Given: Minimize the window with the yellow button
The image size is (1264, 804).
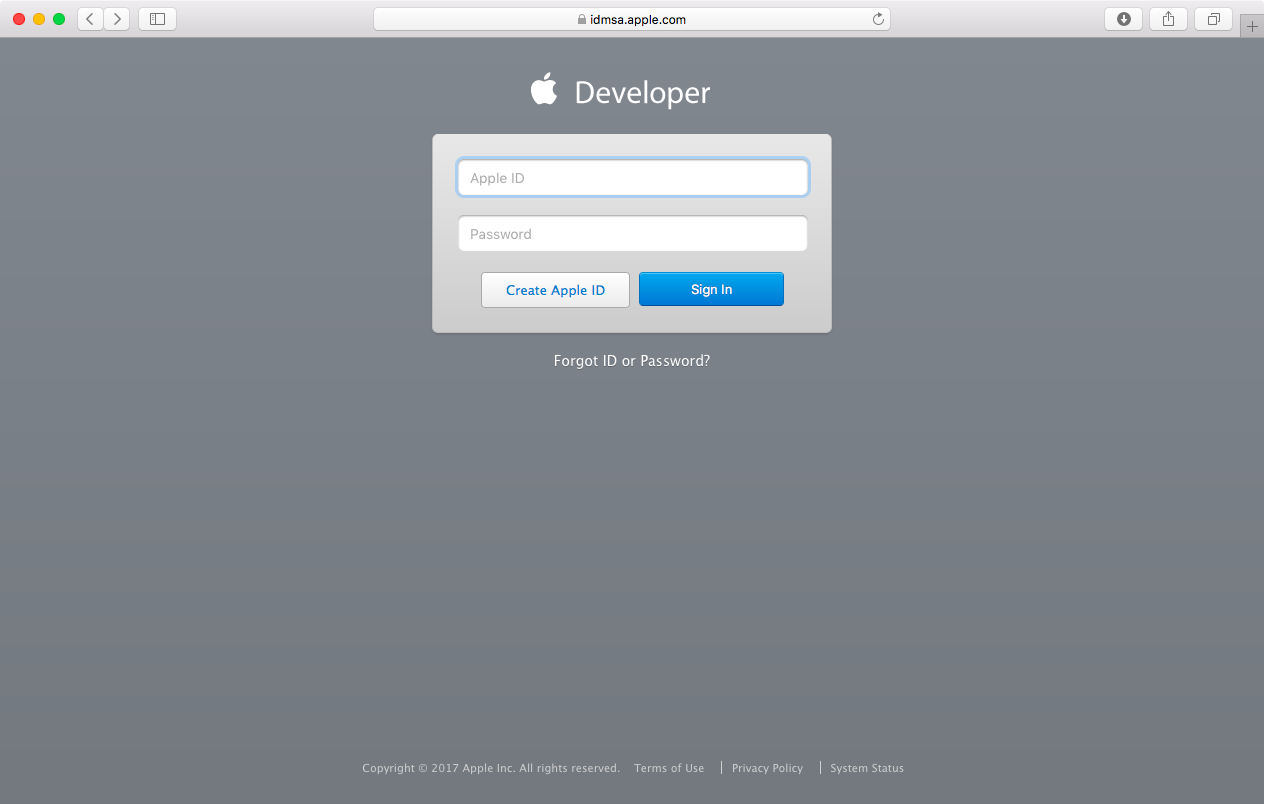Looking at the screenshot, I should pos(39,19).
